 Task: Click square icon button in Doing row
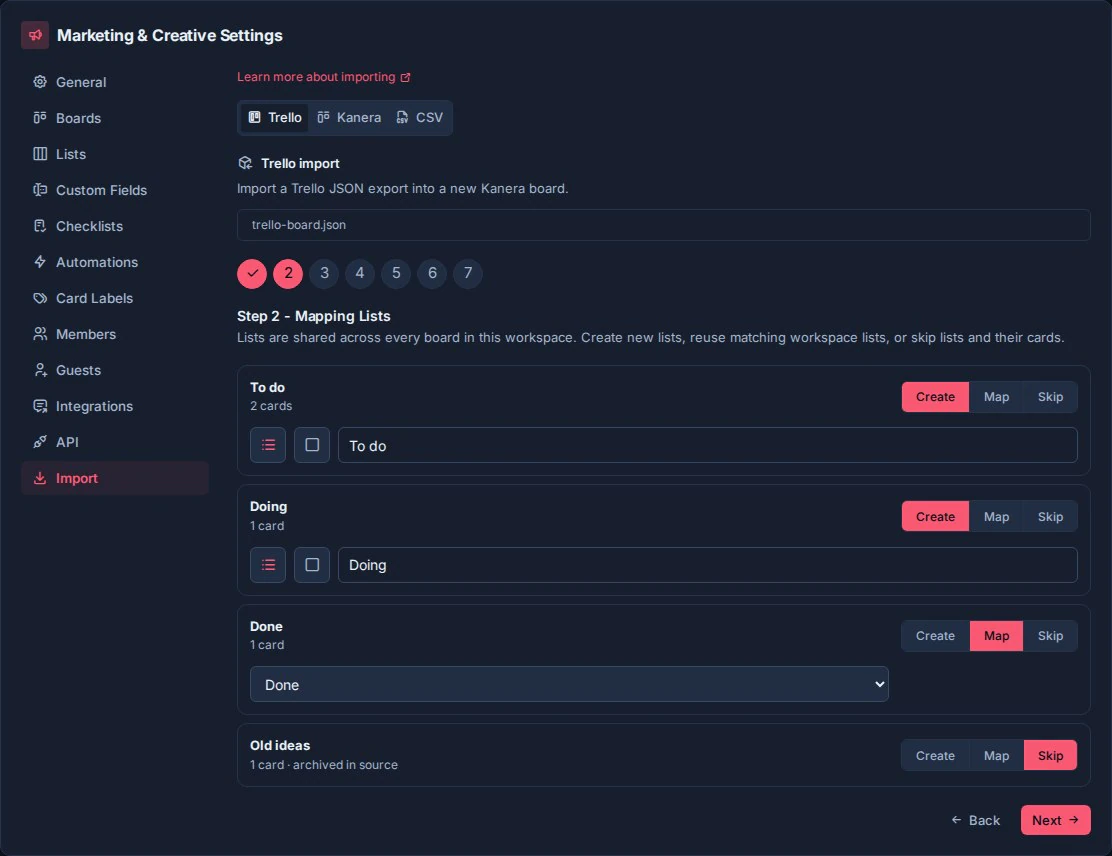312,565
